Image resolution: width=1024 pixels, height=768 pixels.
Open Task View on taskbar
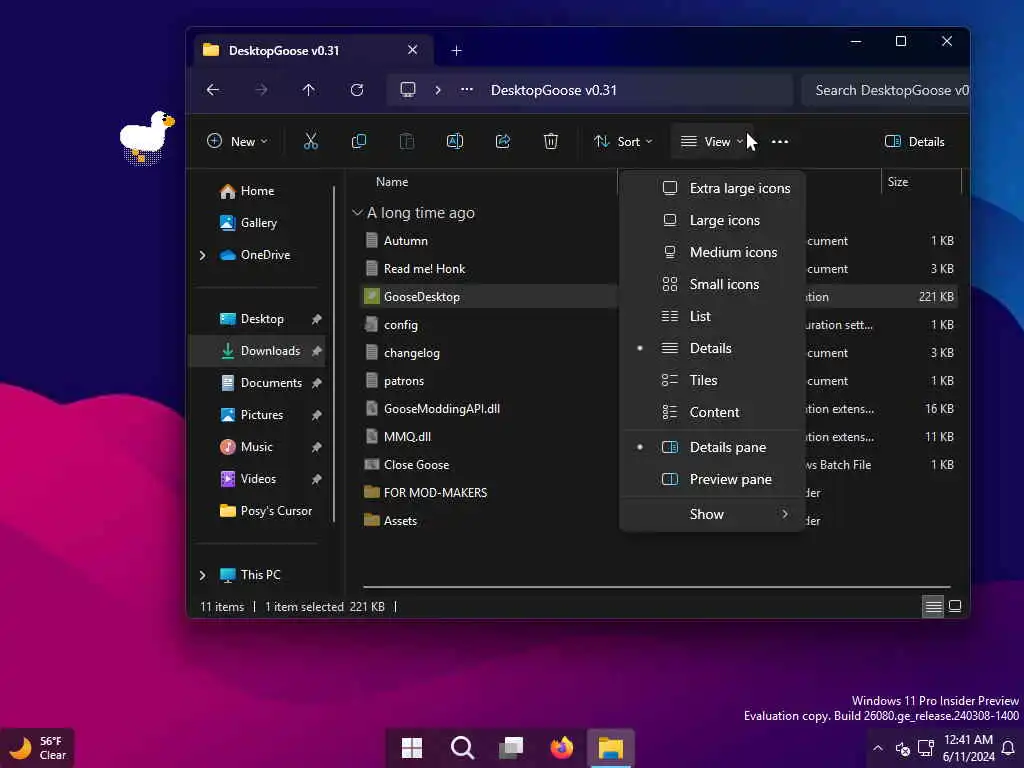(511, 748)
